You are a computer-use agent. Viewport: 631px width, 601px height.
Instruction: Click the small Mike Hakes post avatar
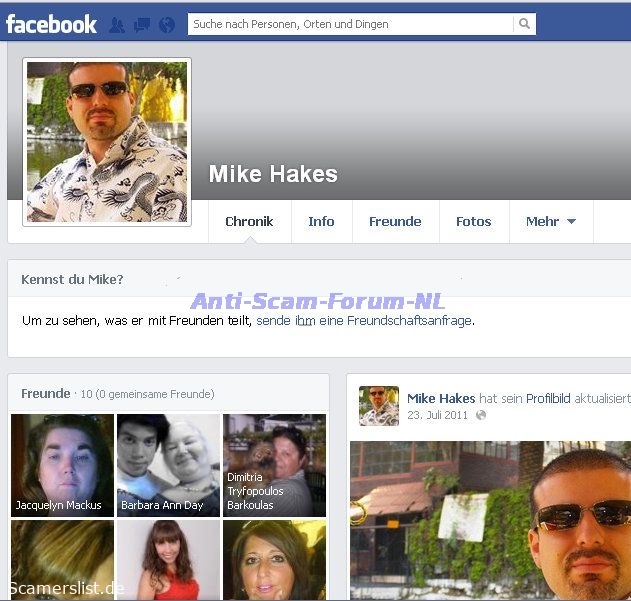tap(379, 406)
